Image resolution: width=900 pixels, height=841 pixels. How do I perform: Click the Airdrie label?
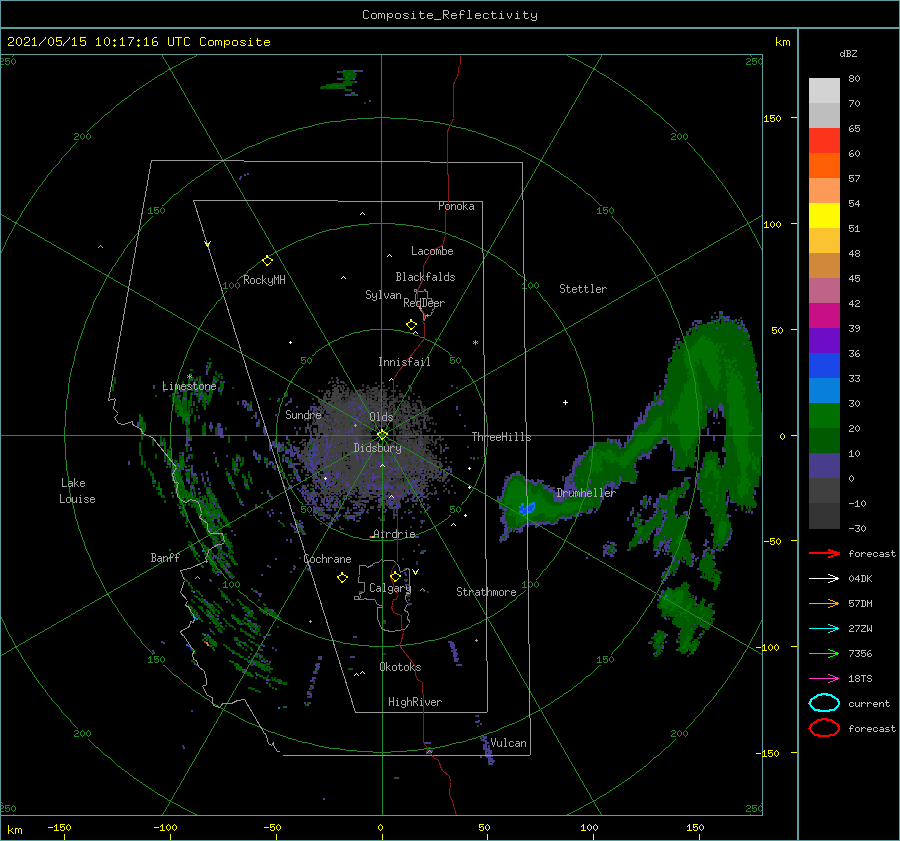click(x=394, y=534)
